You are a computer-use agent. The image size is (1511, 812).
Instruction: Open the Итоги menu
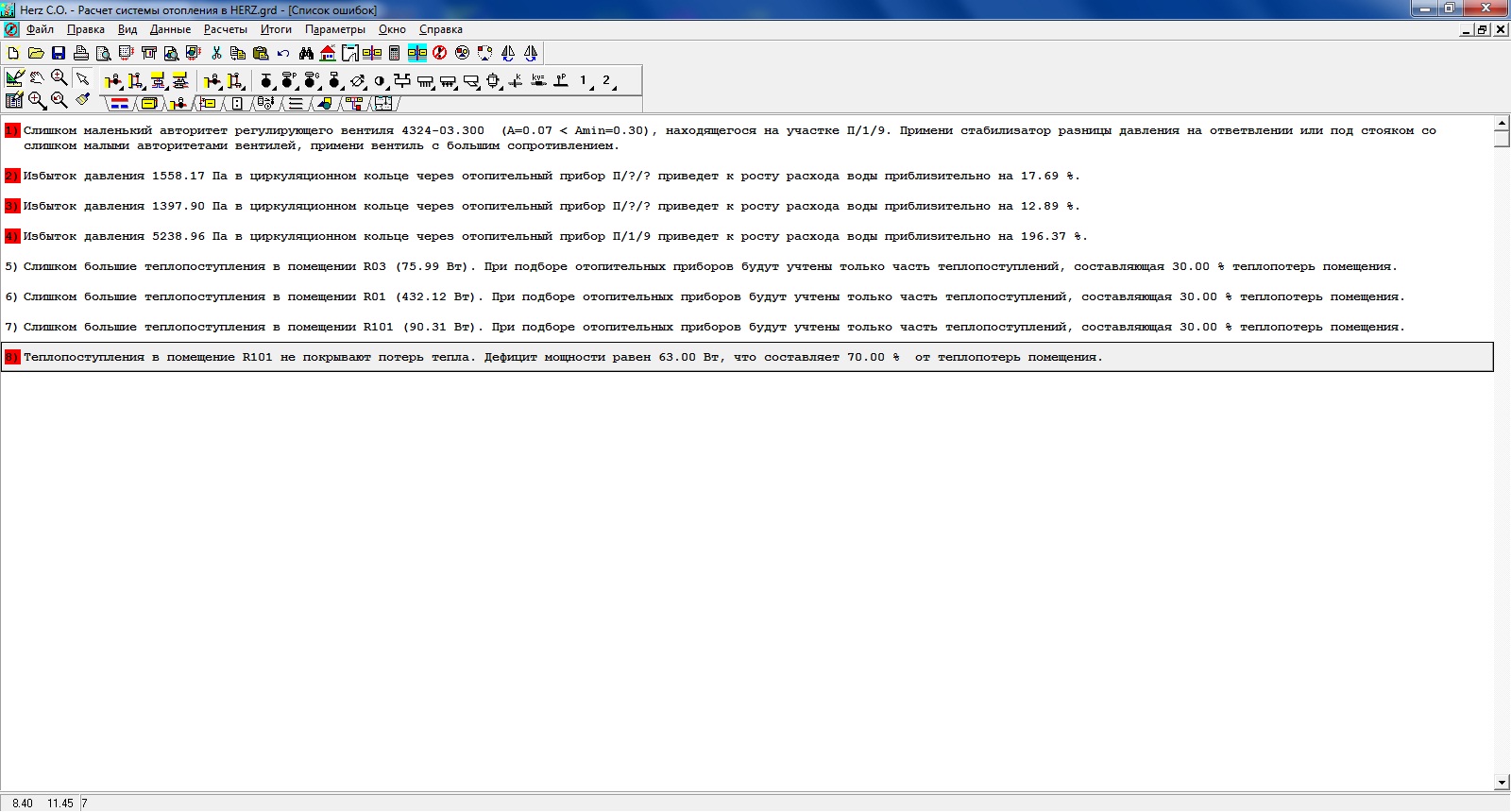pos(276,29)
